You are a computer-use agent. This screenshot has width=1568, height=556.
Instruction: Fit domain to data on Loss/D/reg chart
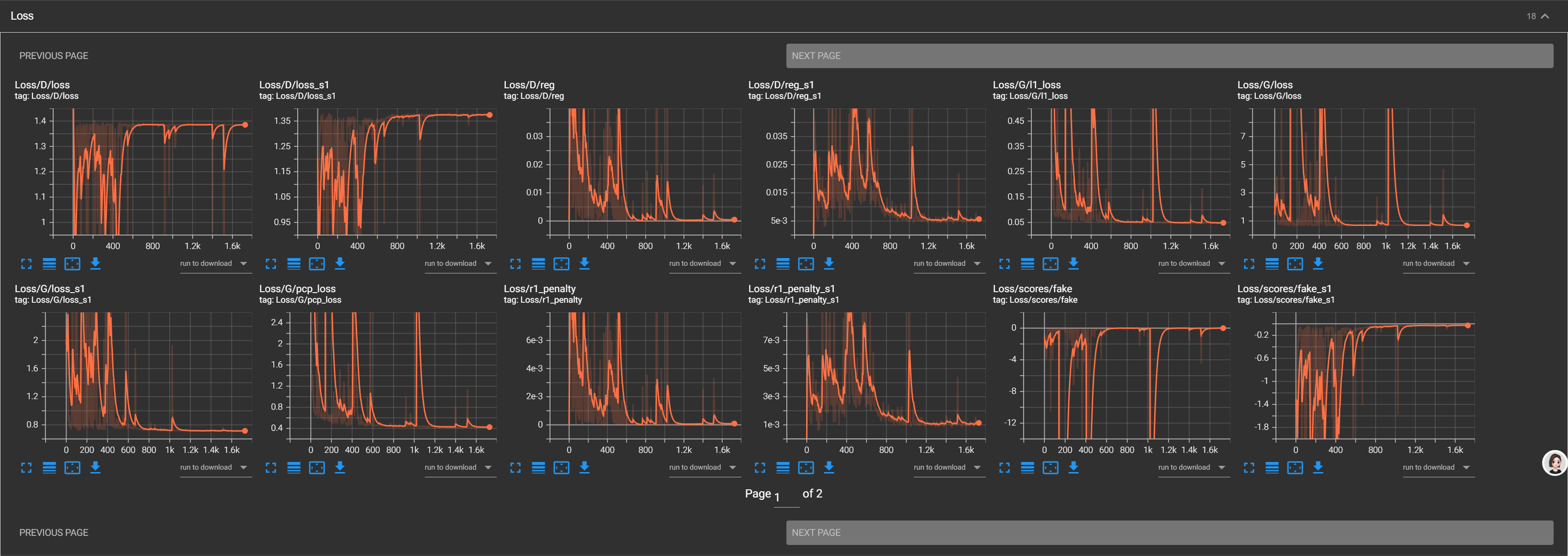click(x=561, y=264)
